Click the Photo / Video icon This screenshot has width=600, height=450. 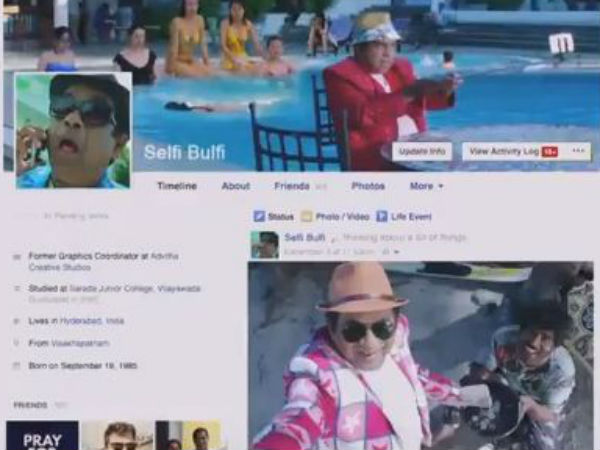pos(308,216)
